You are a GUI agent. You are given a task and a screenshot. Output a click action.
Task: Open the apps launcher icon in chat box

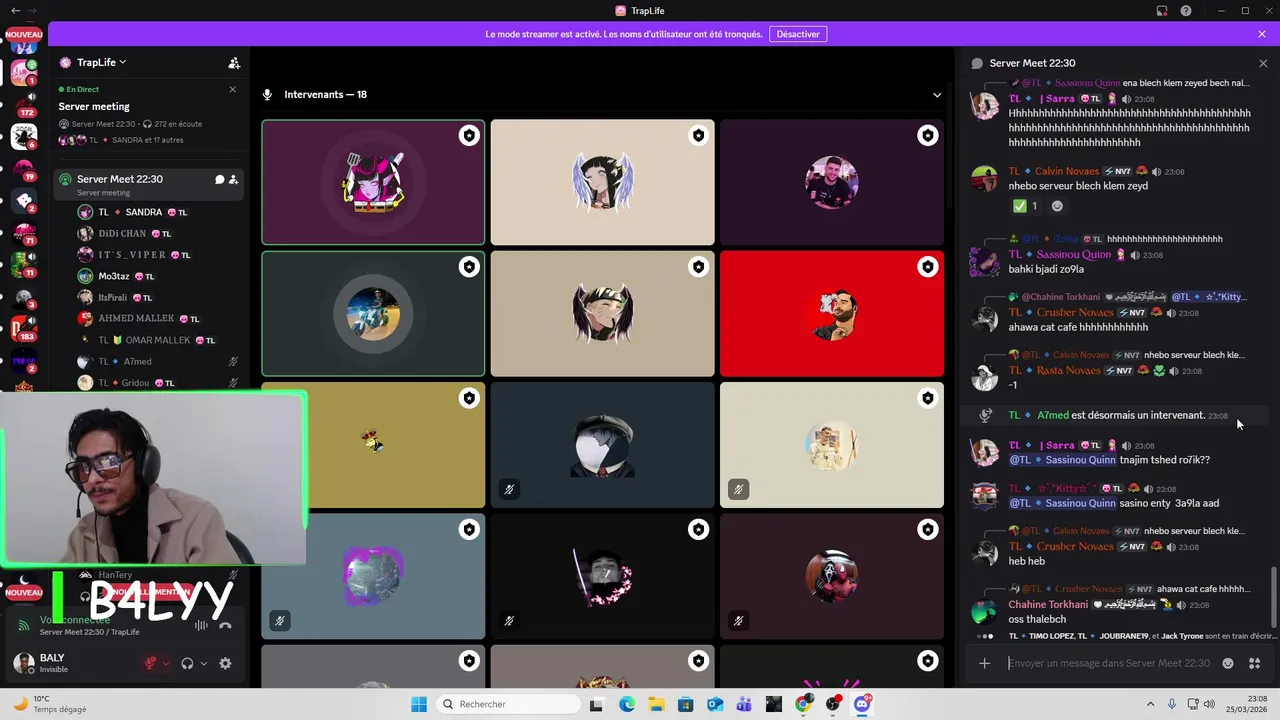(1254, 663)
